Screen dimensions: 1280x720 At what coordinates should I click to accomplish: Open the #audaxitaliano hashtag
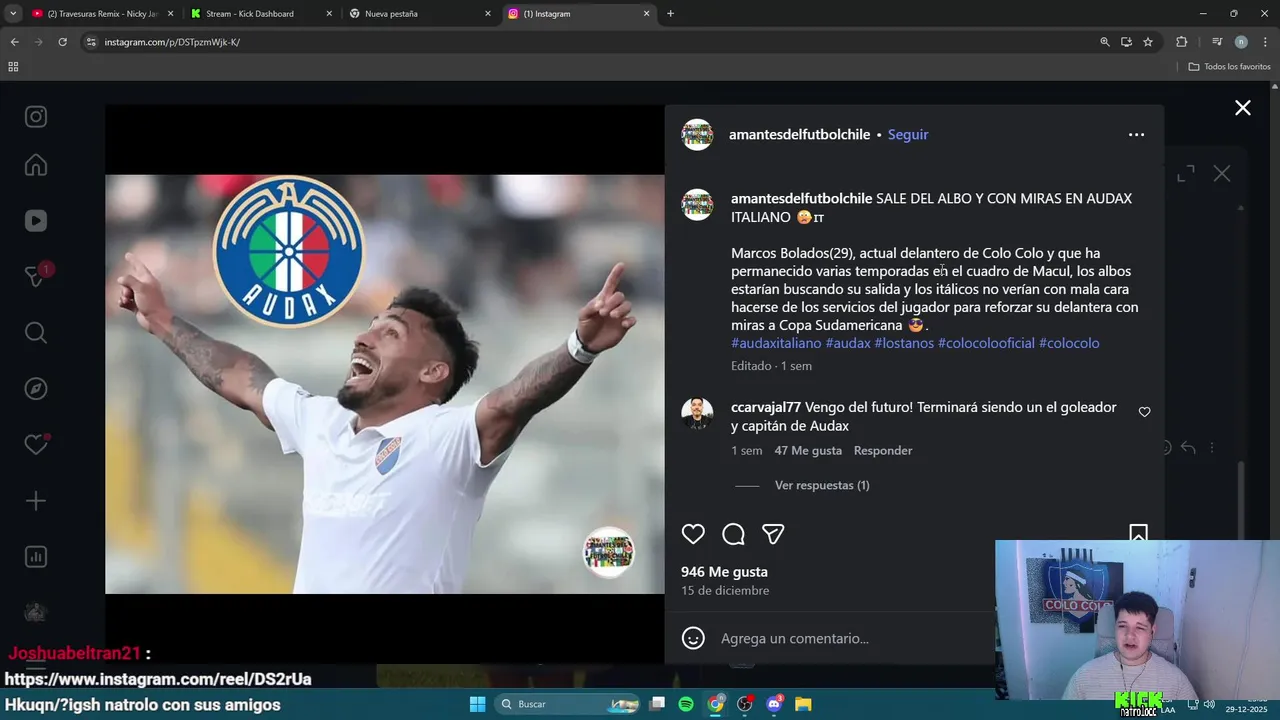[776, 343]
